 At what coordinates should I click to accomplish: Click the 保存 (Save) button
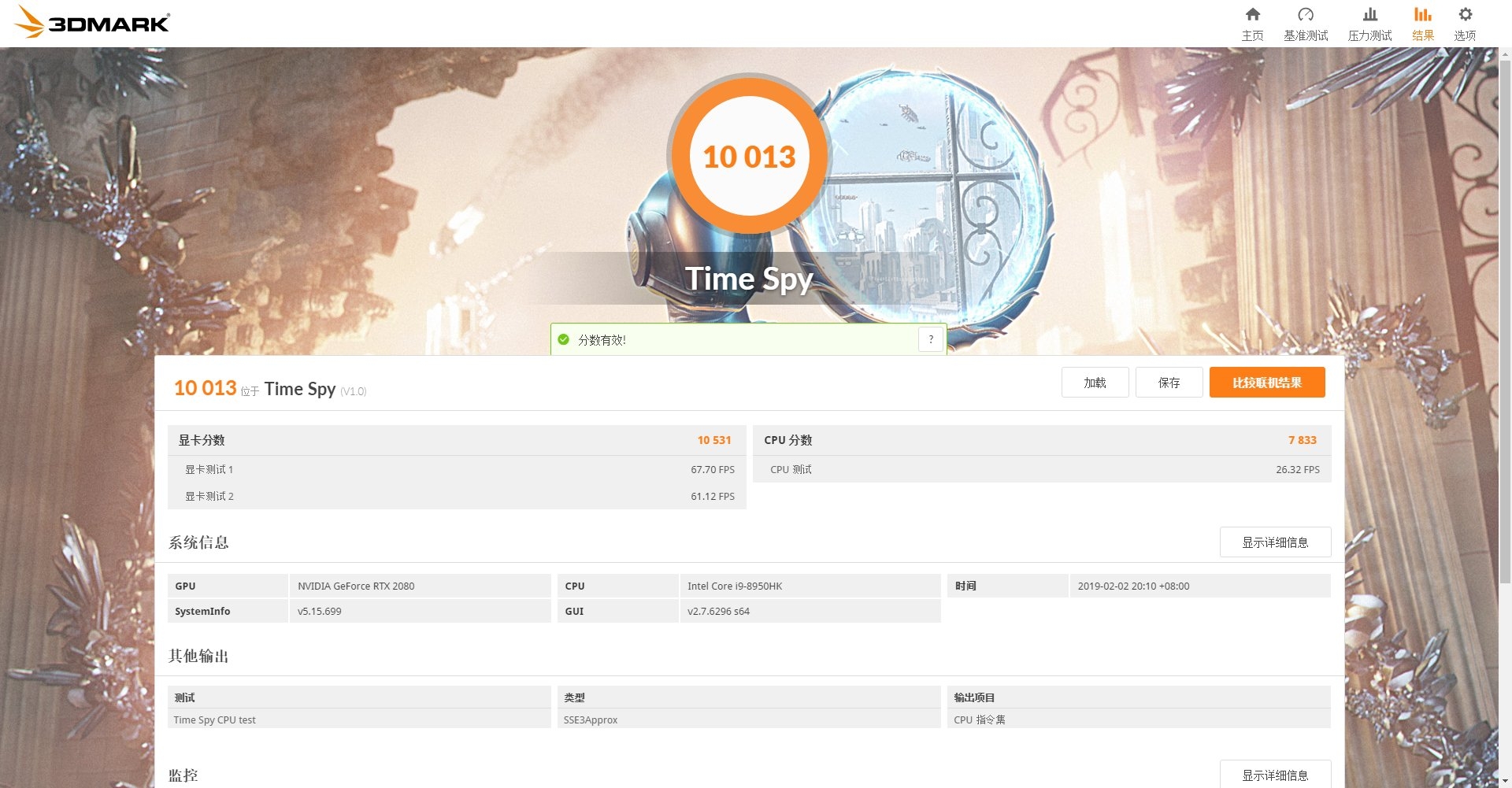tap(1169, 383)
